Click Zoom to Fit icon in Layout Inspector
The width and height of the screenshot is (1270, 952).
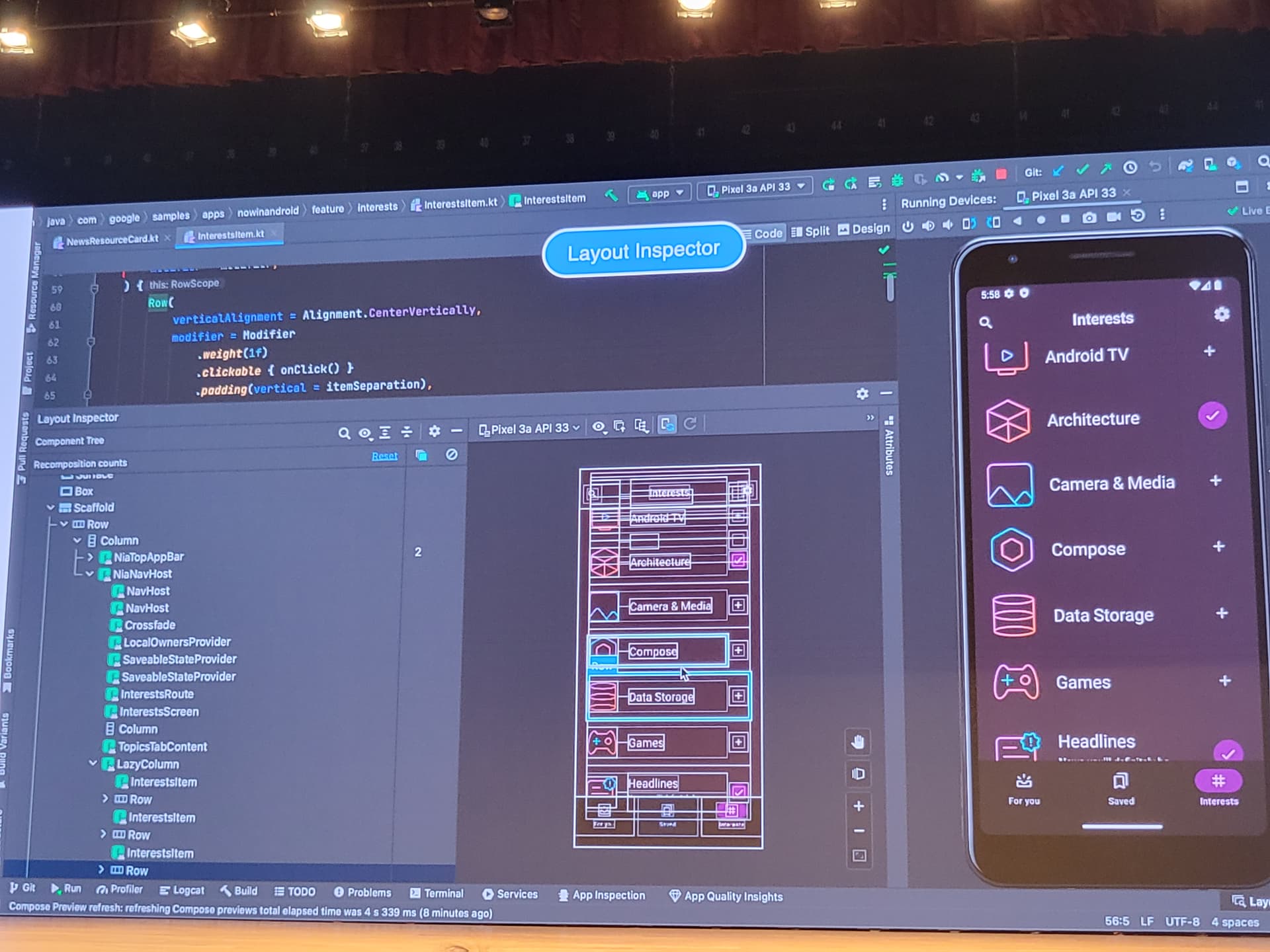(859, 856)
